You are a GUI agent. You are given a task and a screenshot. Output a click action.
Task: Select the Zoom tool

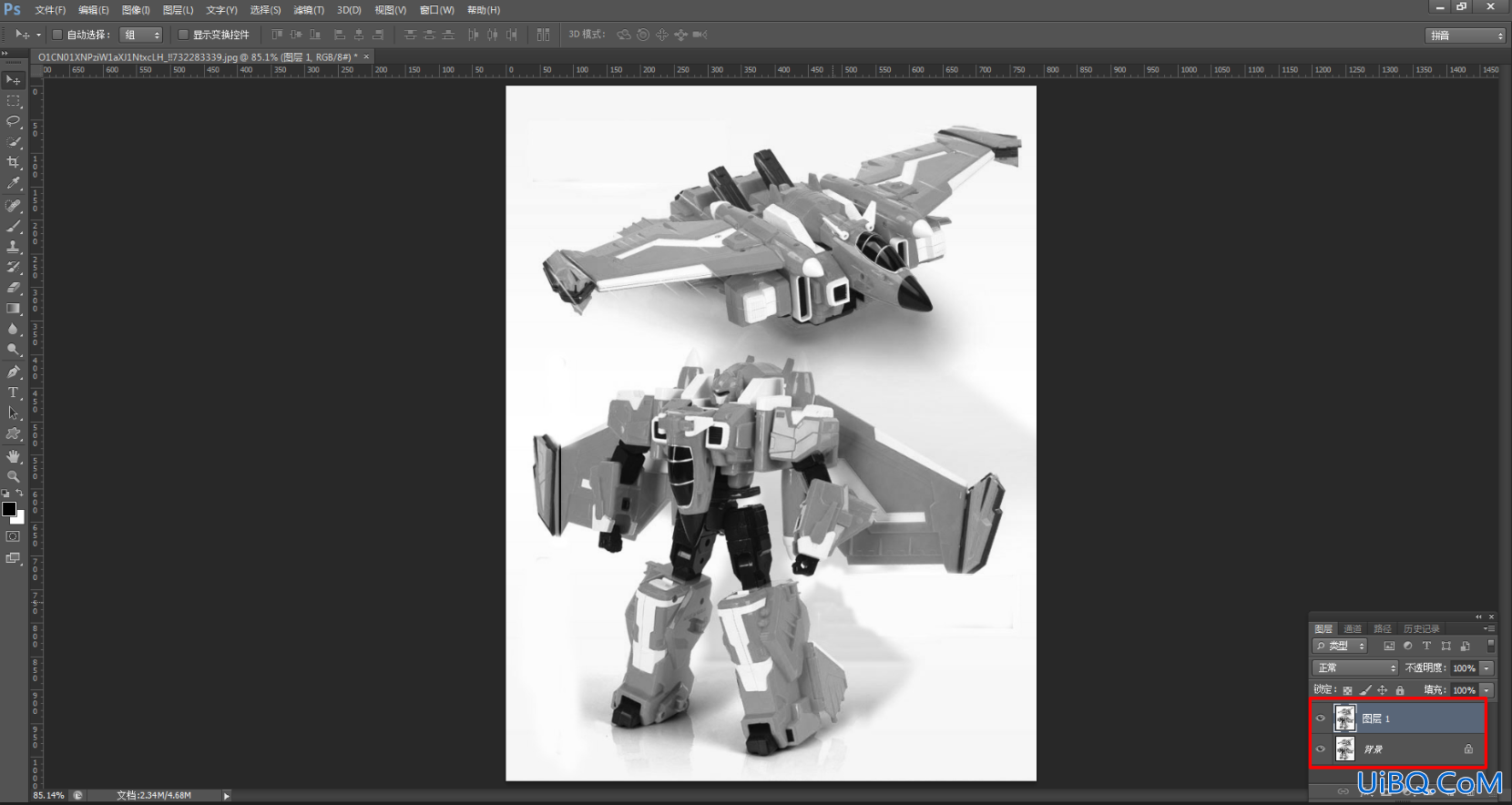[x=13, y=476]
